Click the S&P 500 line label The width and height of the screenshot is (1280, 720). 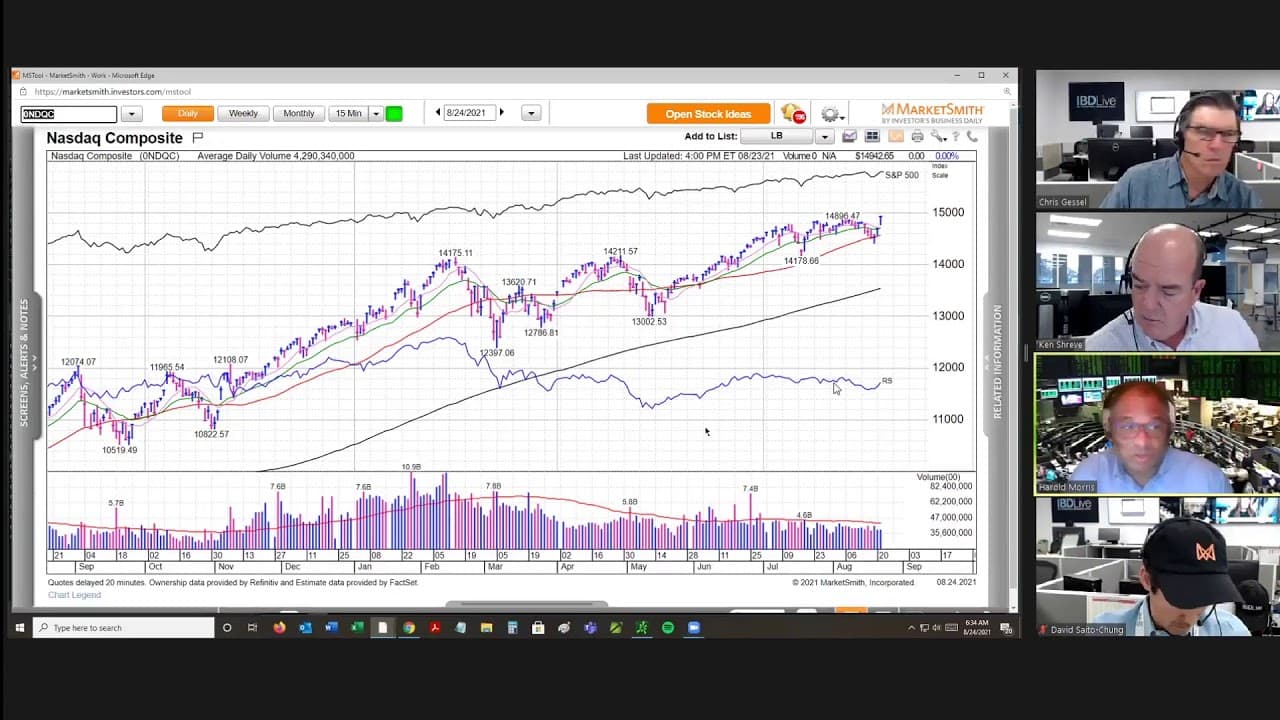[x=902, y=175]
